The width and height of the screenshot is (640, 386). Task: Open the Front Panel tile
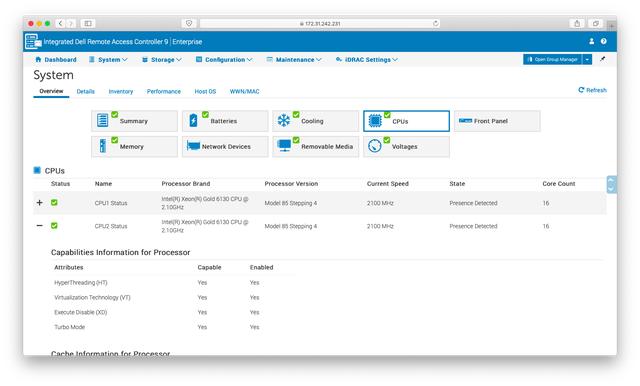(x=497, y=121)
